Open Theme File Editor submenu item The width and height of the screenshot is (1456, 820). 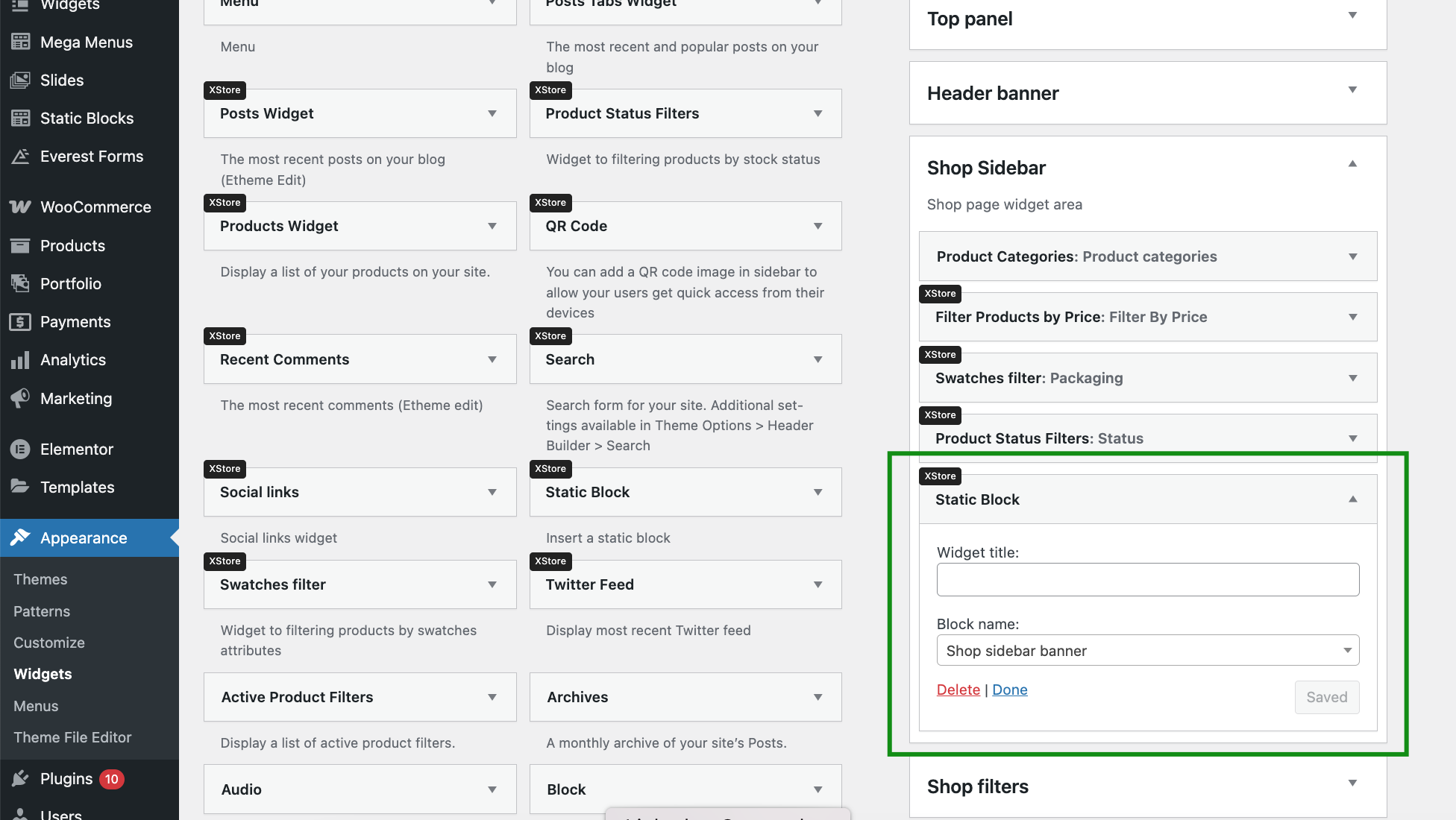click(x=72, y=737)
